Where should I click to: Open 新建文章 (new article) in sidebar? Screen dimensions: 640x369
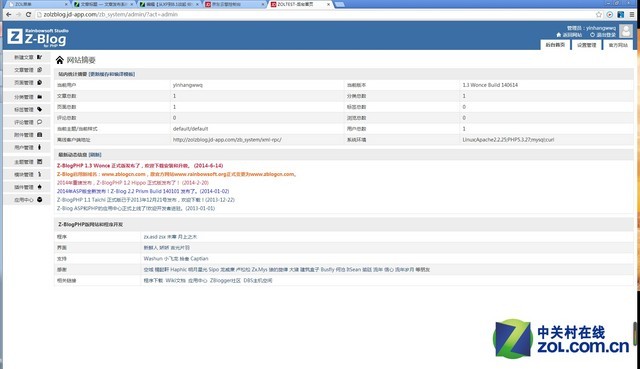(27, 57)
